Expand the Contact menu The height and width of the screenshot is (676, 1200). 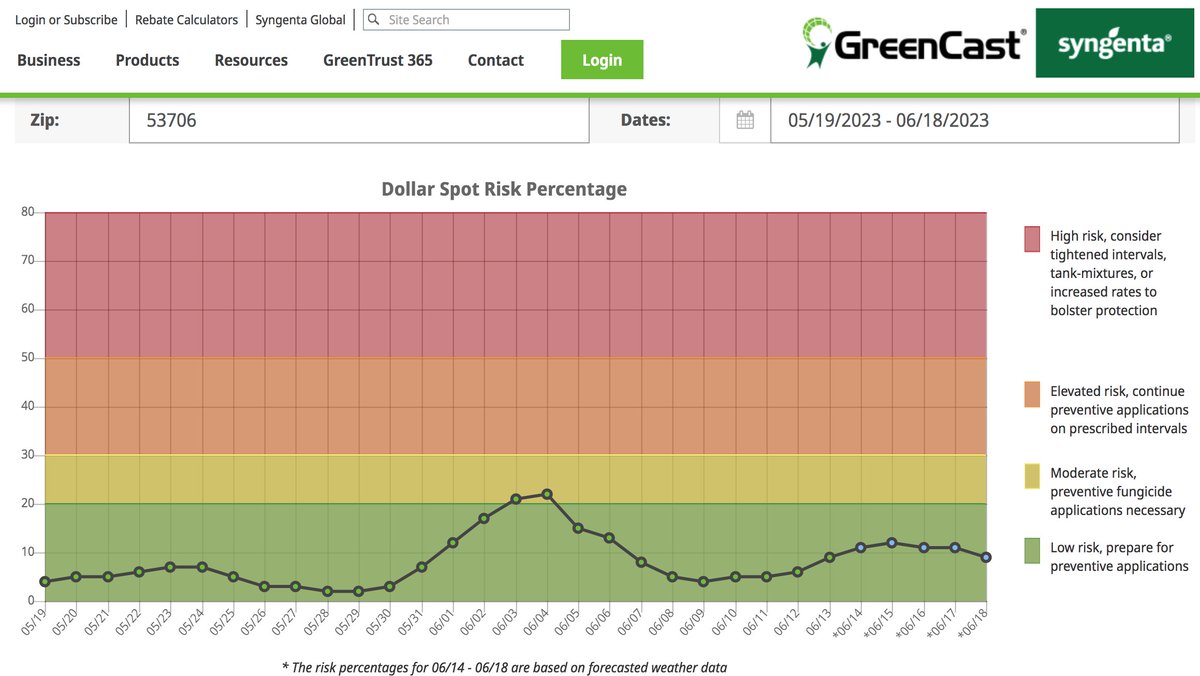pyautogui.click(x=495, y=60)
